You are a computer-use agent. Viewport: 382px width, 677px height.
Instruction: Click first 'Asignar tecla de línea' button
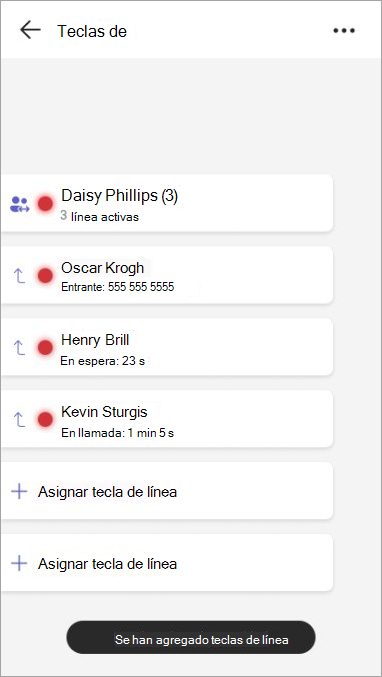(167, 490)
